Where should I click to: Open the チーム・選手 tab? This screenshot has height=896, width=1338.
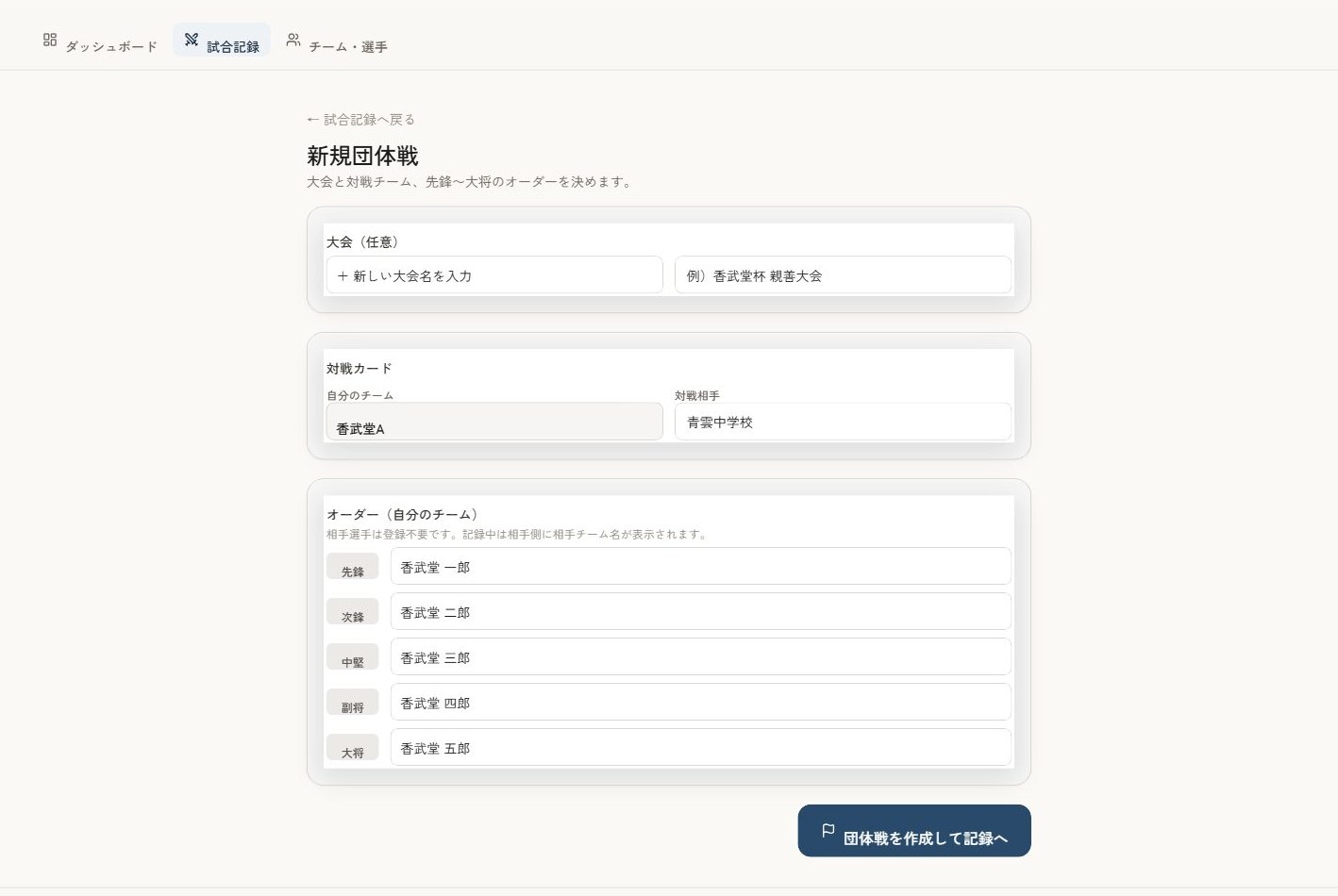click(x=337, y=41)
